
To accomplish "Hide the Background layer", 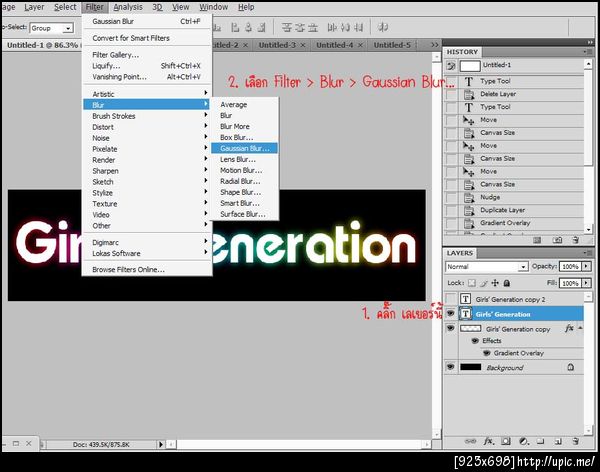I will (x=451, y=367).
